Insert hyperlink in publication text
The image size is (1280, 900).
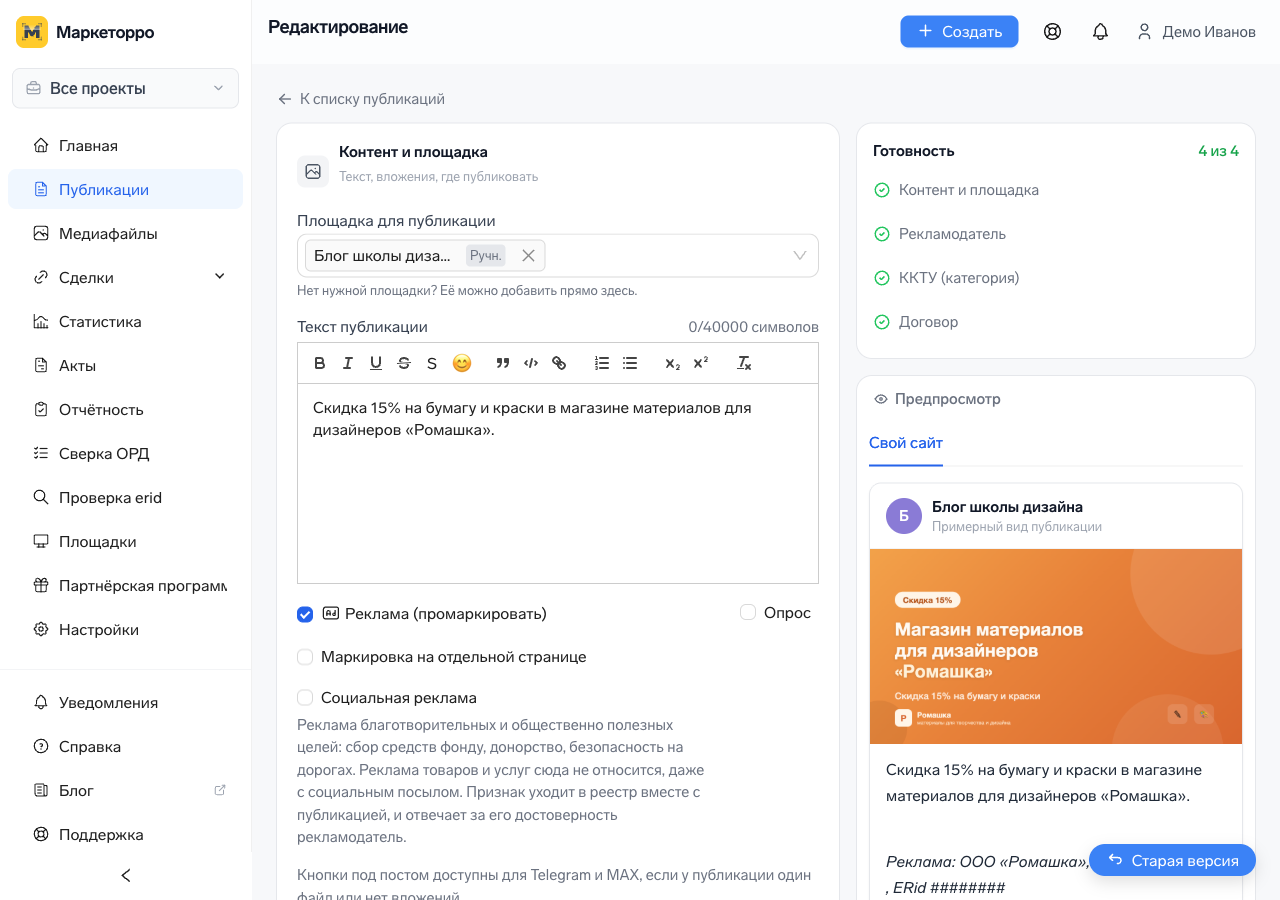[x=559, y=363]
